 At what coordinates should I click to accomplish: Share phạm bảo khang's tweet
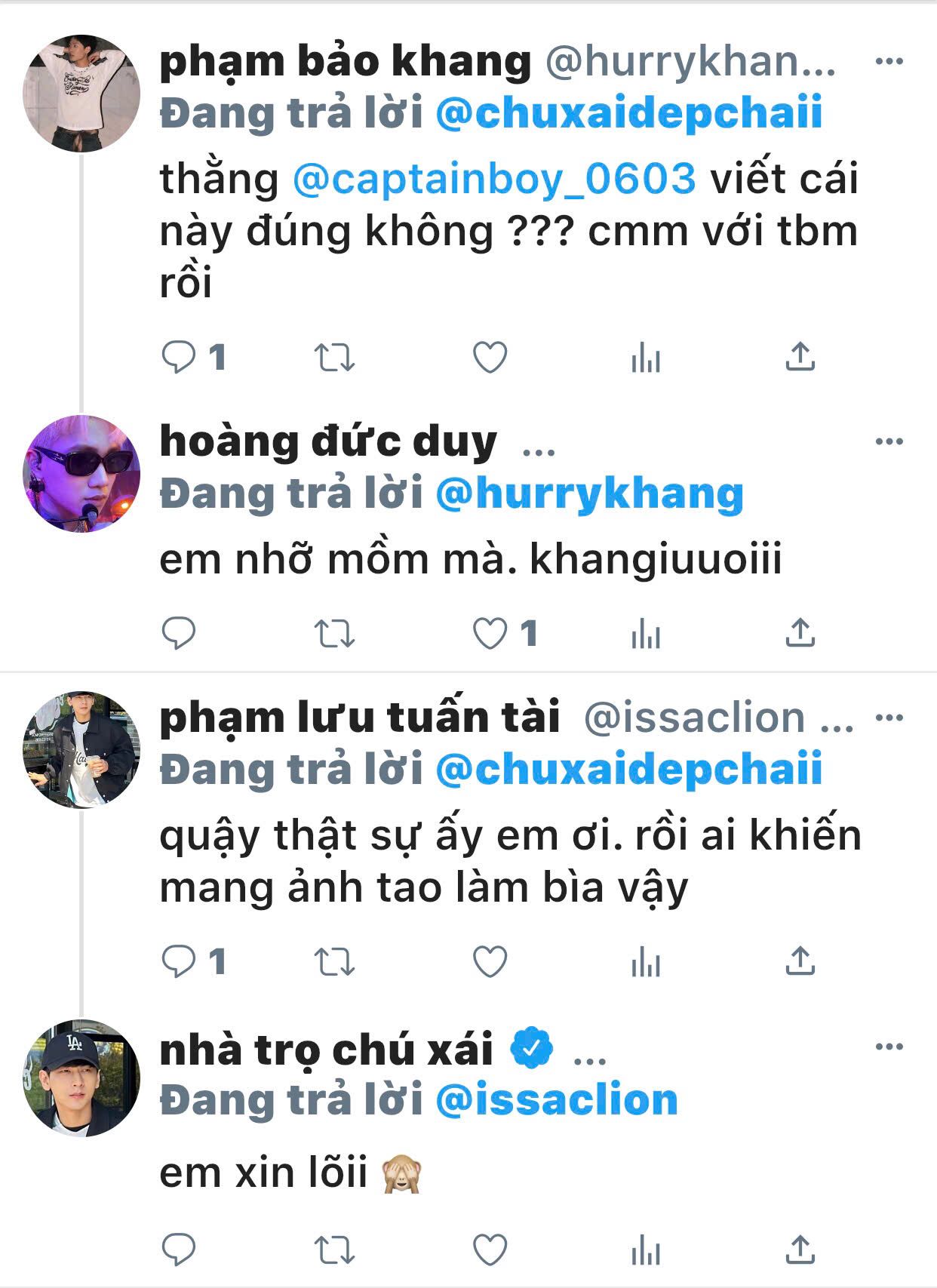pyautogui.click(x=800, y=357)
